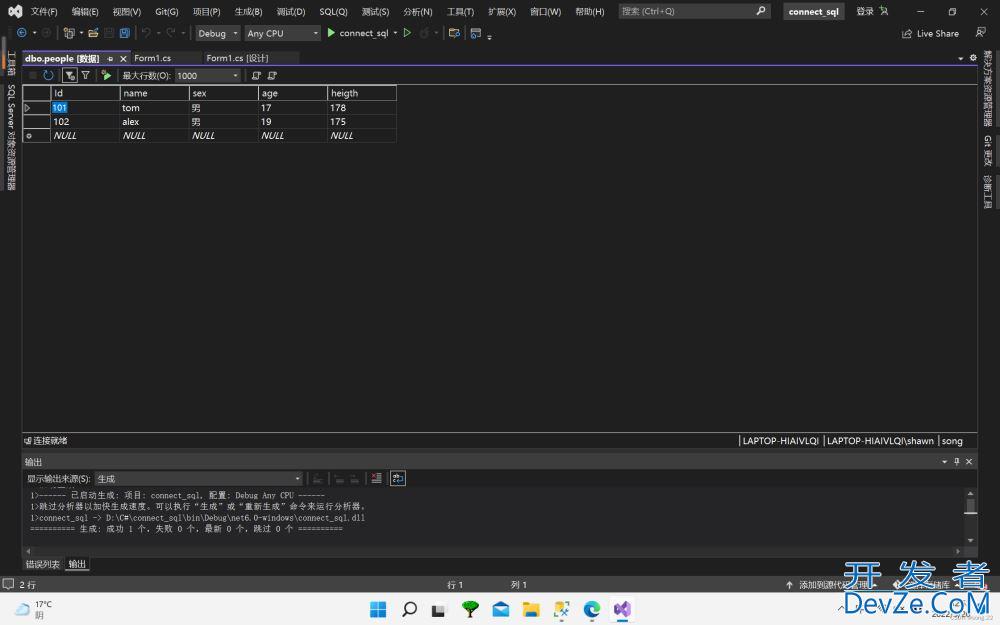Screen dimensions: 1000x625
Task: Open the Debug configuration dropdown
Action: pos(217,33)
